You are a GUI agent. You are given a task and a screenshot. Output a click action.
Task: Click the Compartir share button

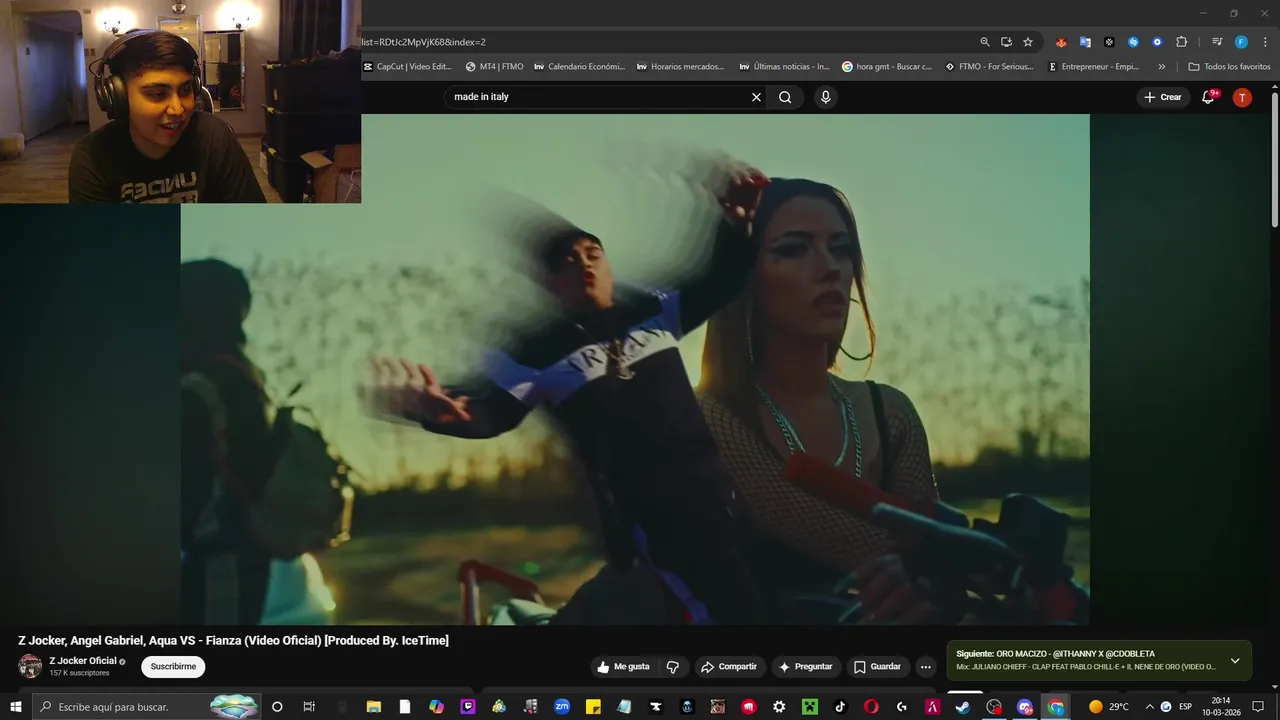click(x=729, y=667)
